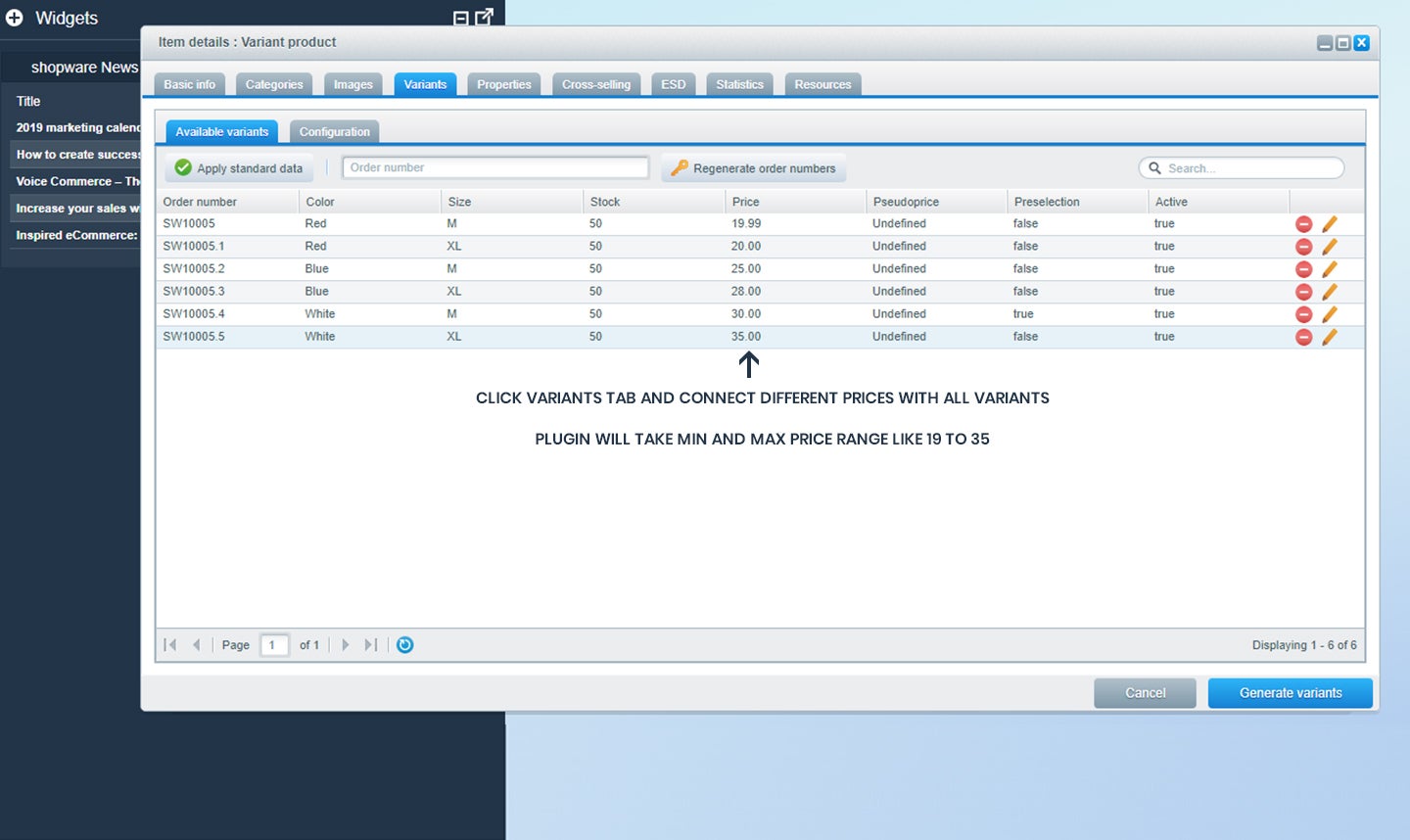Click Regenerate order numbers button
The height and width of the screenshot is (840, 1410).
(x=754, y=168)
